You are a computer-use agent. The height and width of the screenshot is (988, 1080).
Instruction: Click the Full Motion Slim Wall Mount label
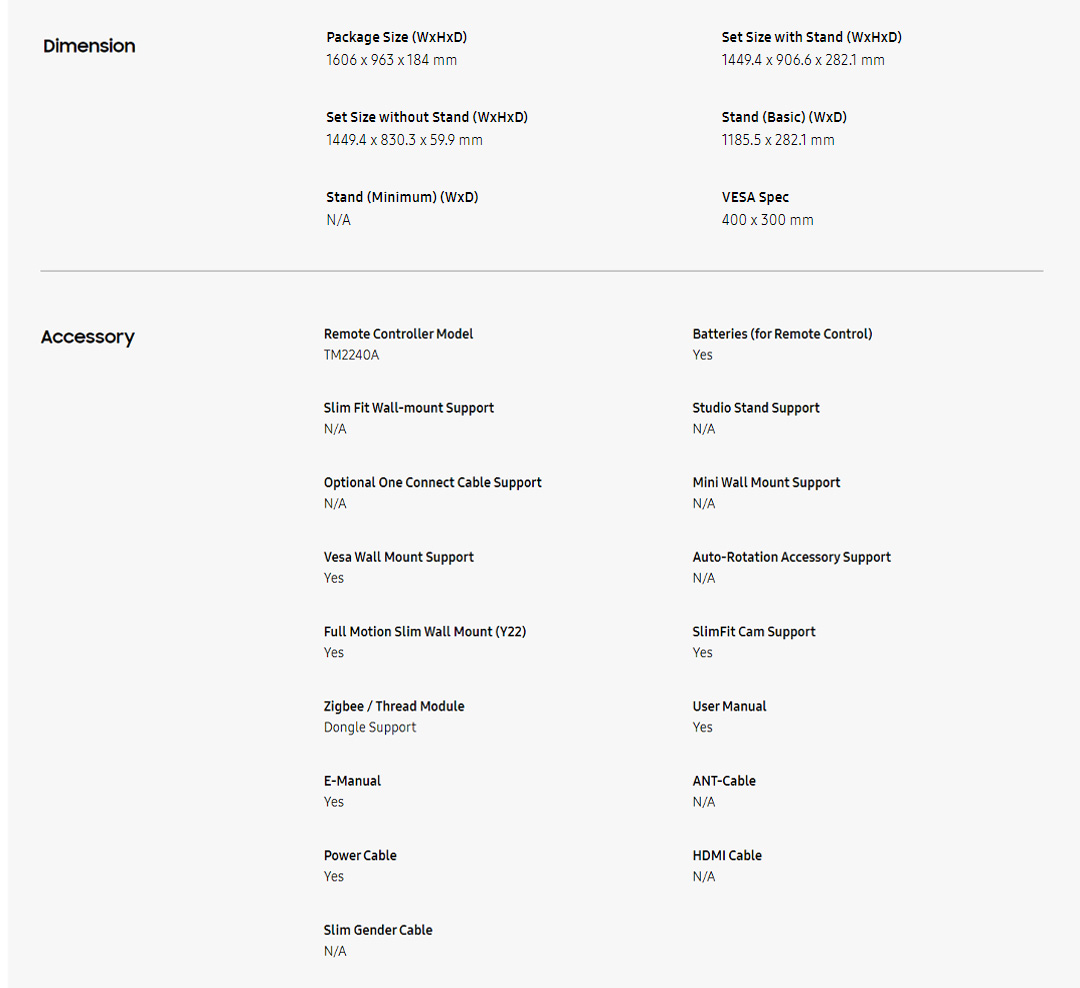(424, 631)
